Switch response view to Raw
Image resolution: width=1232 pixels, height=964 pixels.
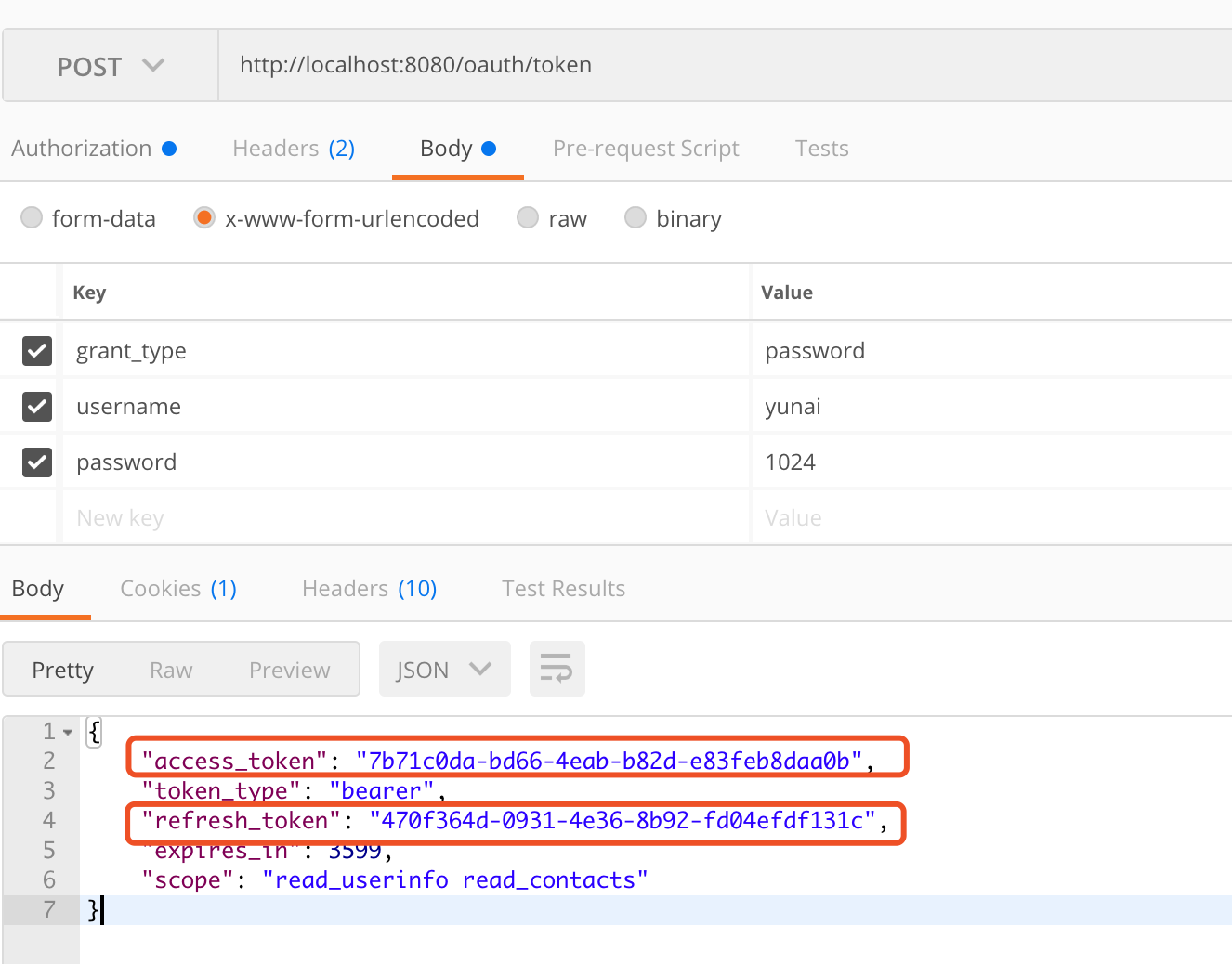pyautogui.click(x=171, y=671)
